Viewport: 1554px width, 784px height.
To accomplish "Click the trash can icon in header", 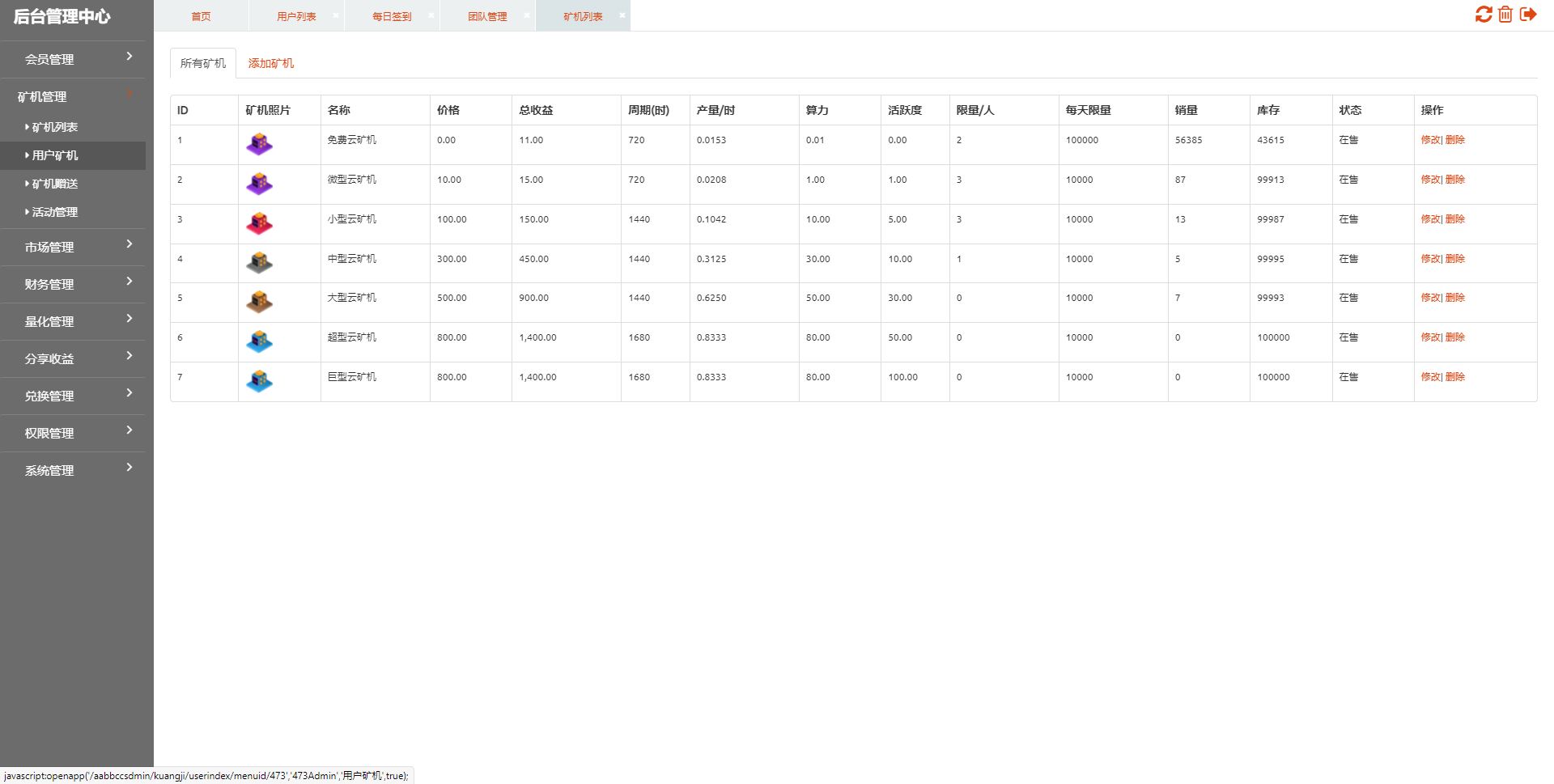I will point(1505,15).
